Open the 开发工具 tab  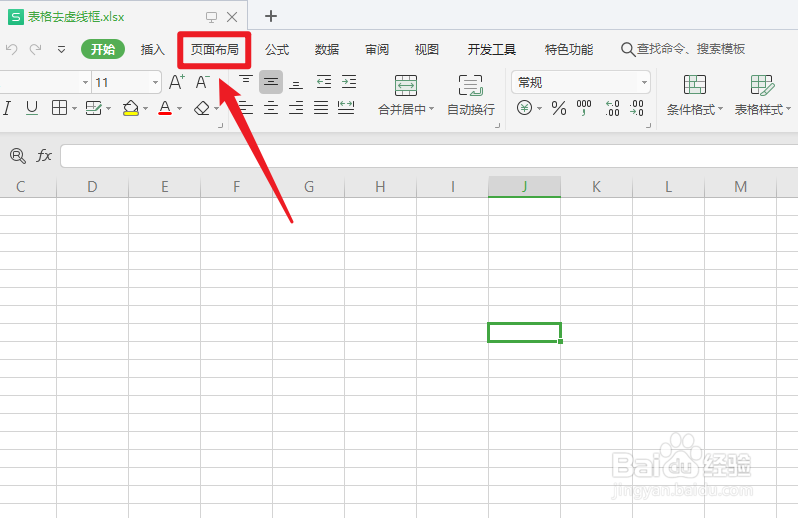[492, 49]
